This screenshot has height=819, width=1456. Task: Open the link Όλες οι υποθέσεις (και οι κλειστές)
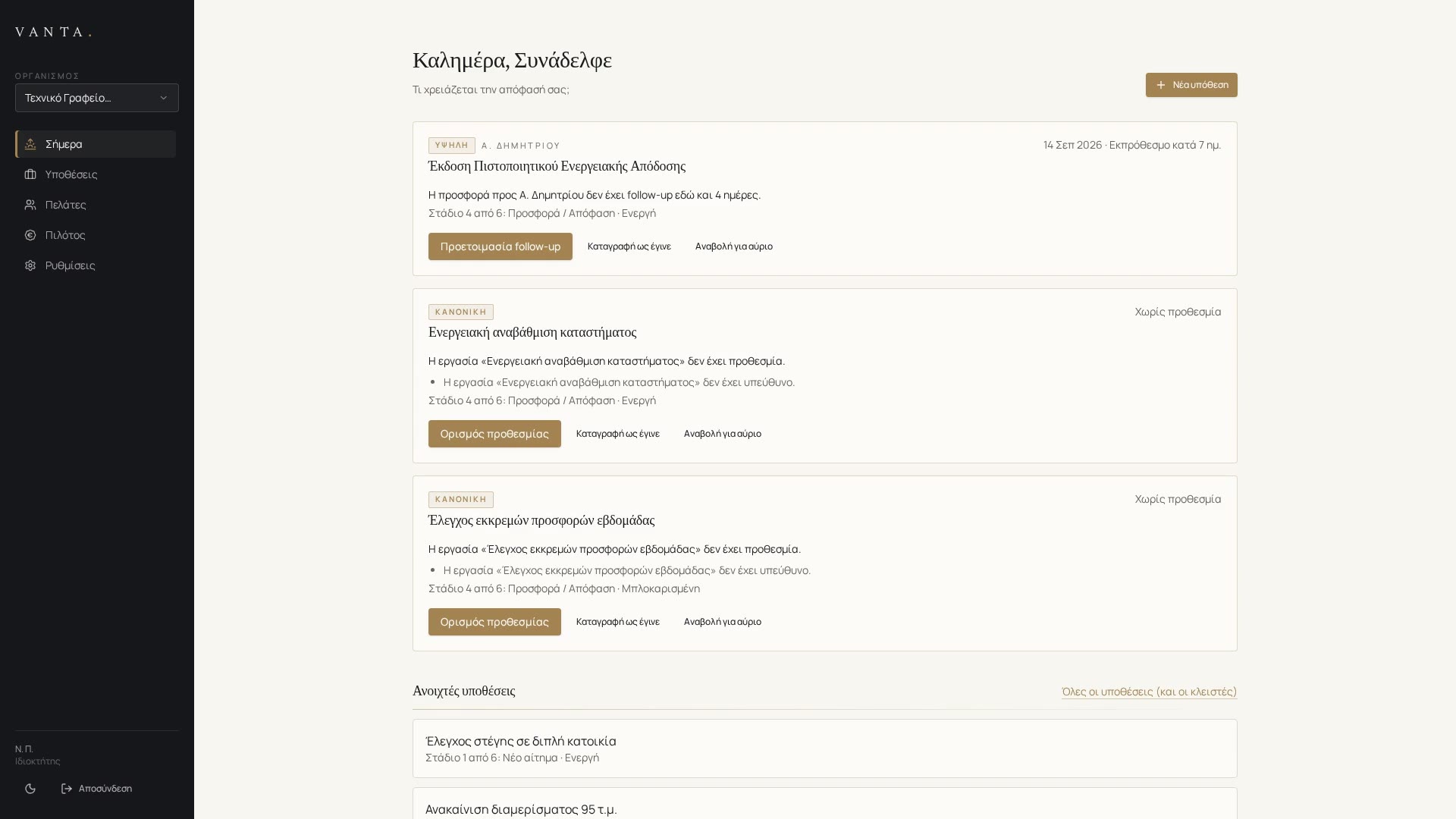1150,692
